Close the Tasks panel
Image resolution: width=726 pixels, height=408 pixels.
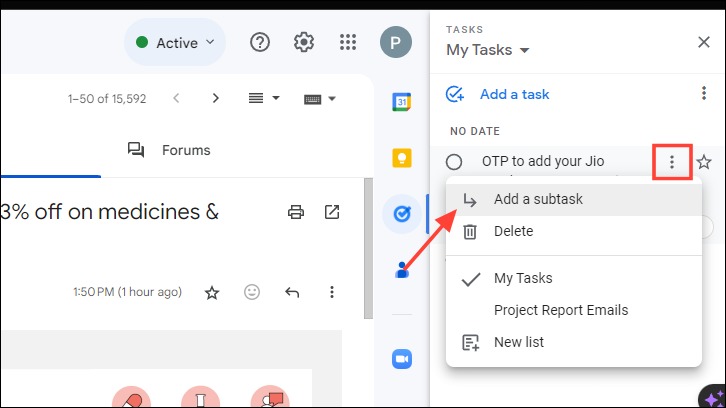click(x=704, y=42)
